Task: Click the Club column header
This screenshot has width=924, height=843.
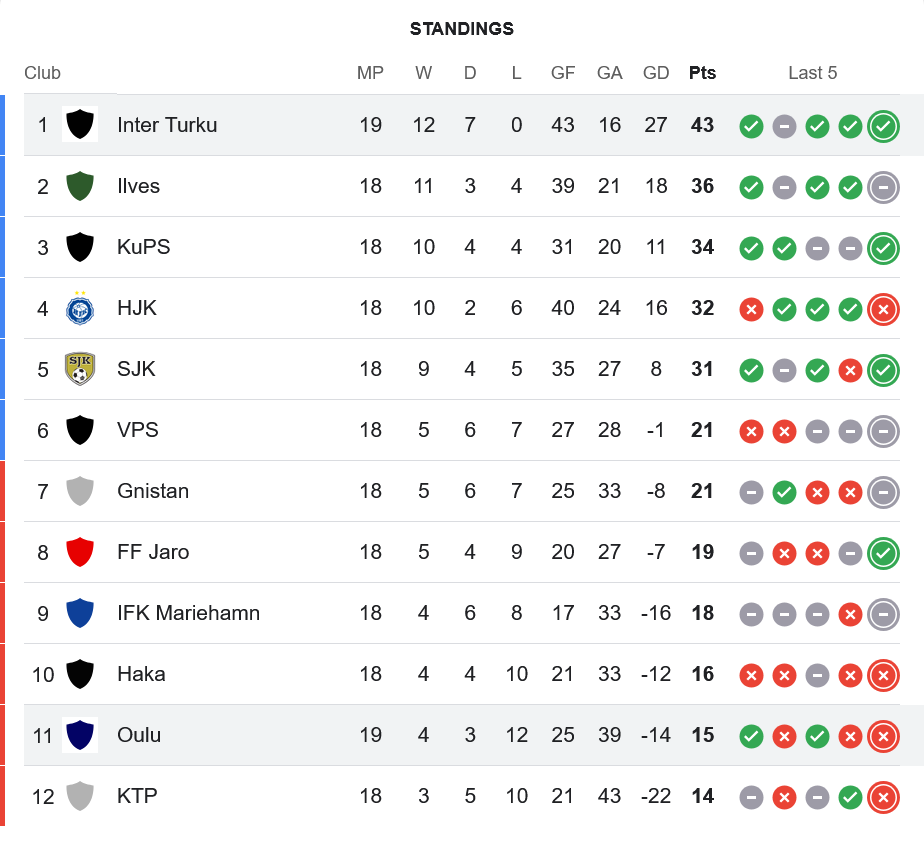Action: pyautogui.click(x=42, y=73)
